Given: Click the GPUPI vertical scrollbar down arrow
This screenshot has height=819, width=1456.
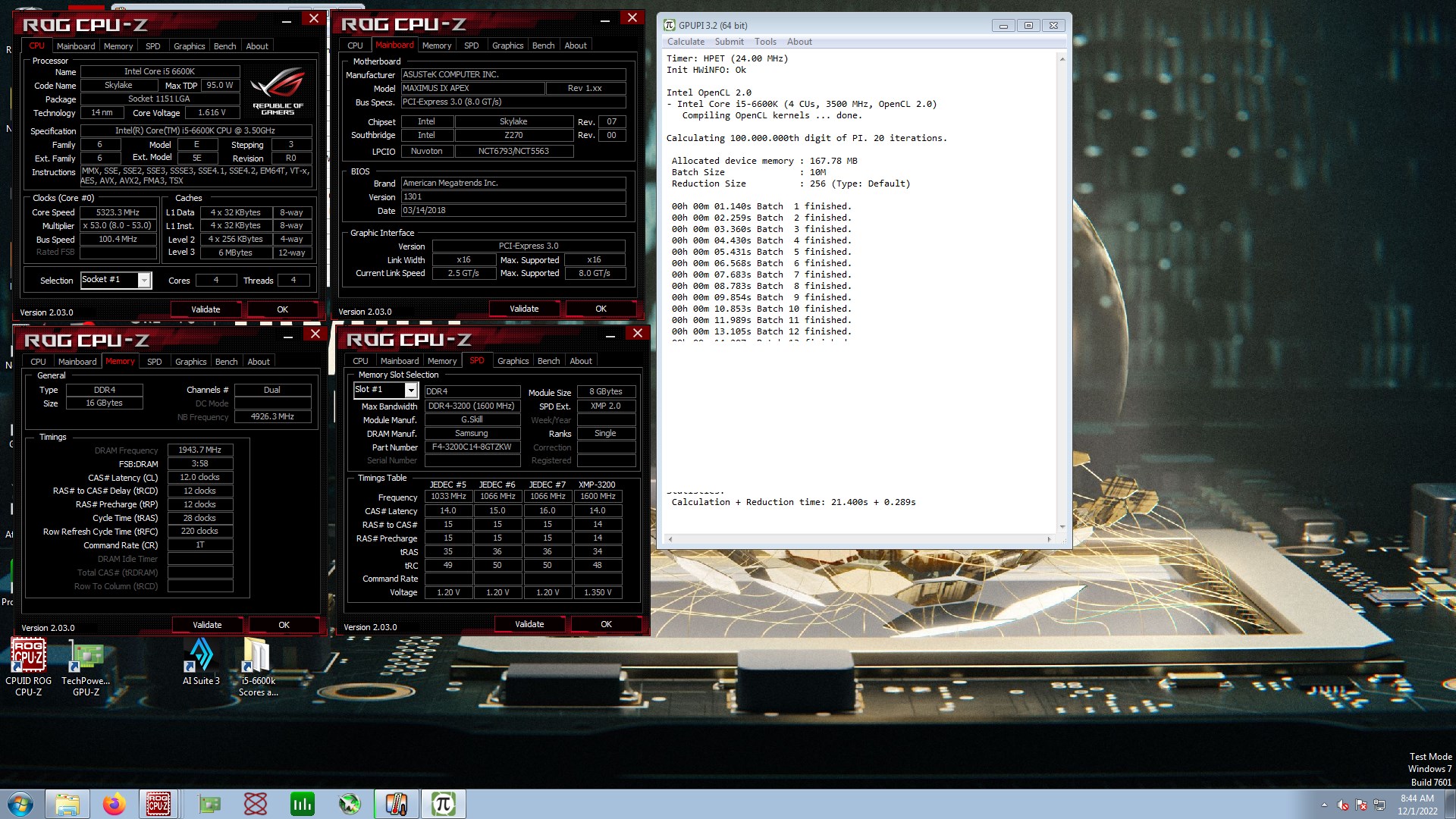Looking at the screenshot, I should [x=1062, y=526].
